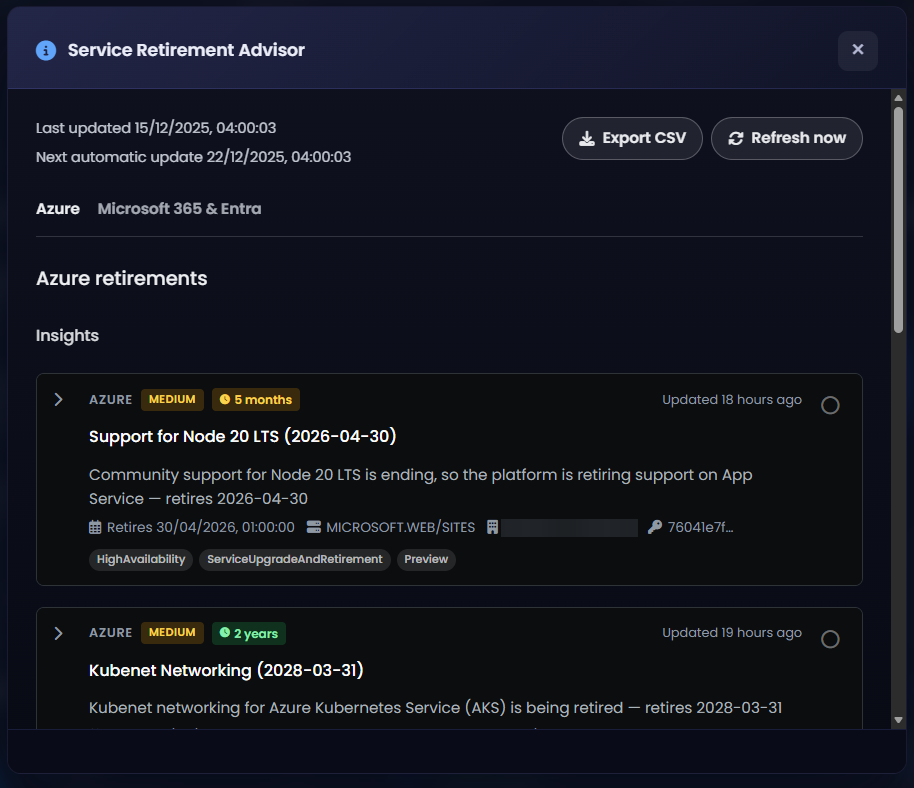Expand the Kubenet Networking card

pyautogui.click(x=58, y=633)
